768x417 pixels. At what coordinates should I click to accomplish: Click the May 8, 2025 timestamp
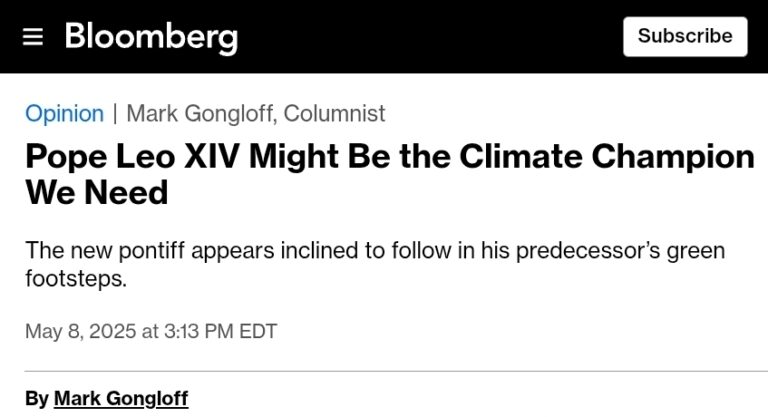[x=151, y=331]
